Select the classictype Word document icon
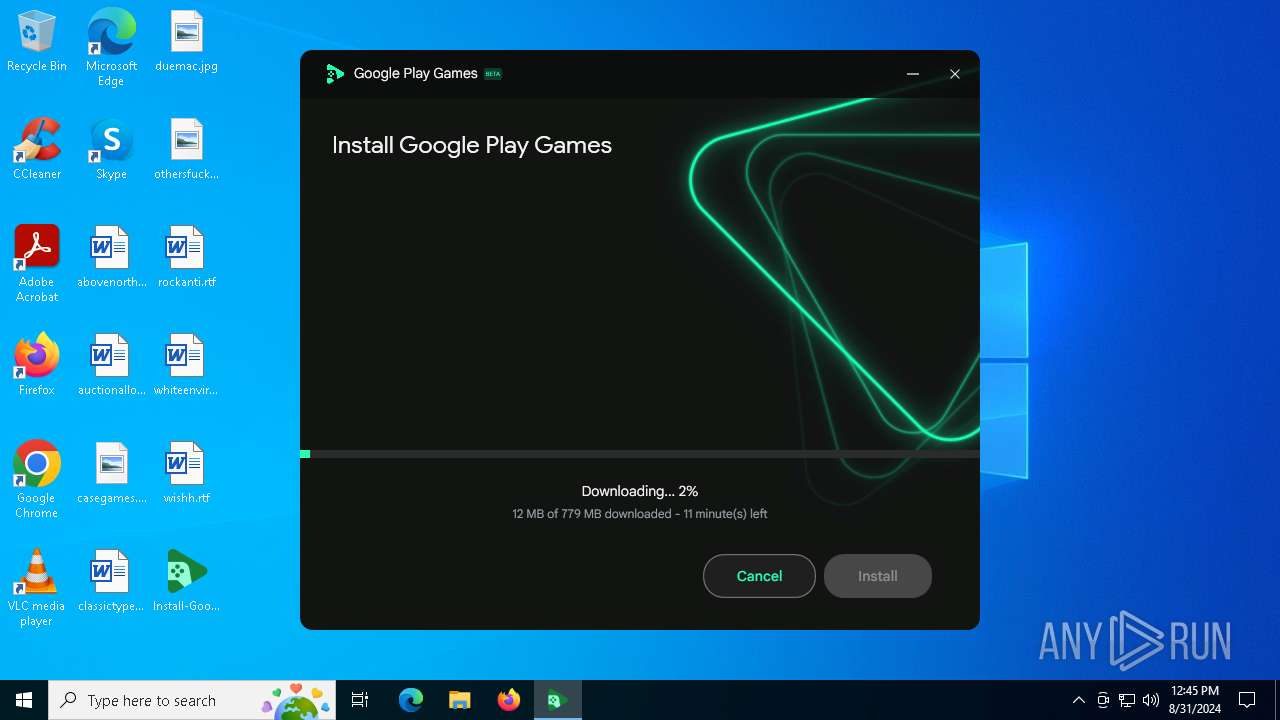The height and width of the screenshot is (720, 1280). click(111, 581)
